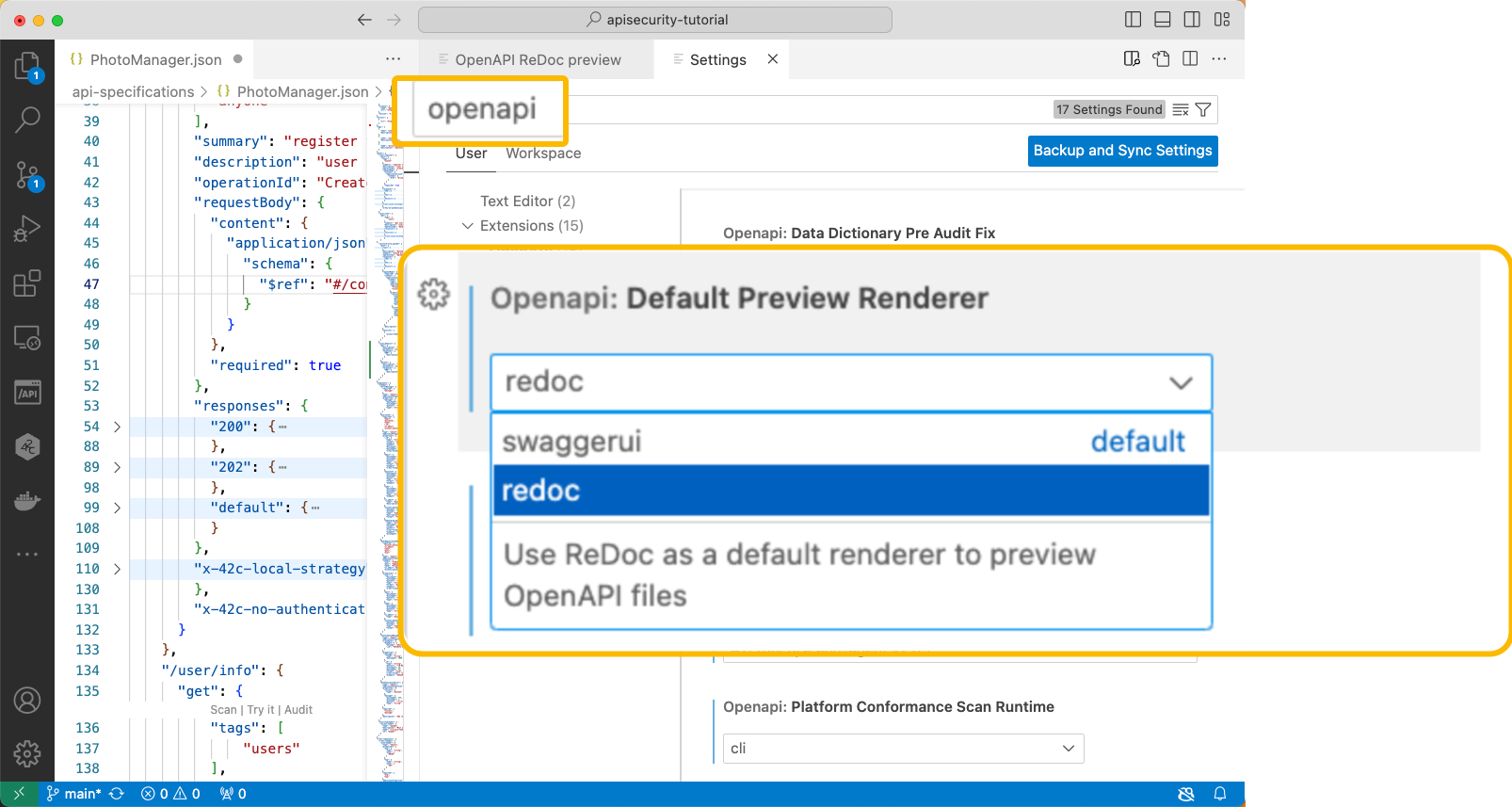Viewport: 1512px width, 807px height.
Task: Go forward using the title bar arrow
Action: coord(394,20)
